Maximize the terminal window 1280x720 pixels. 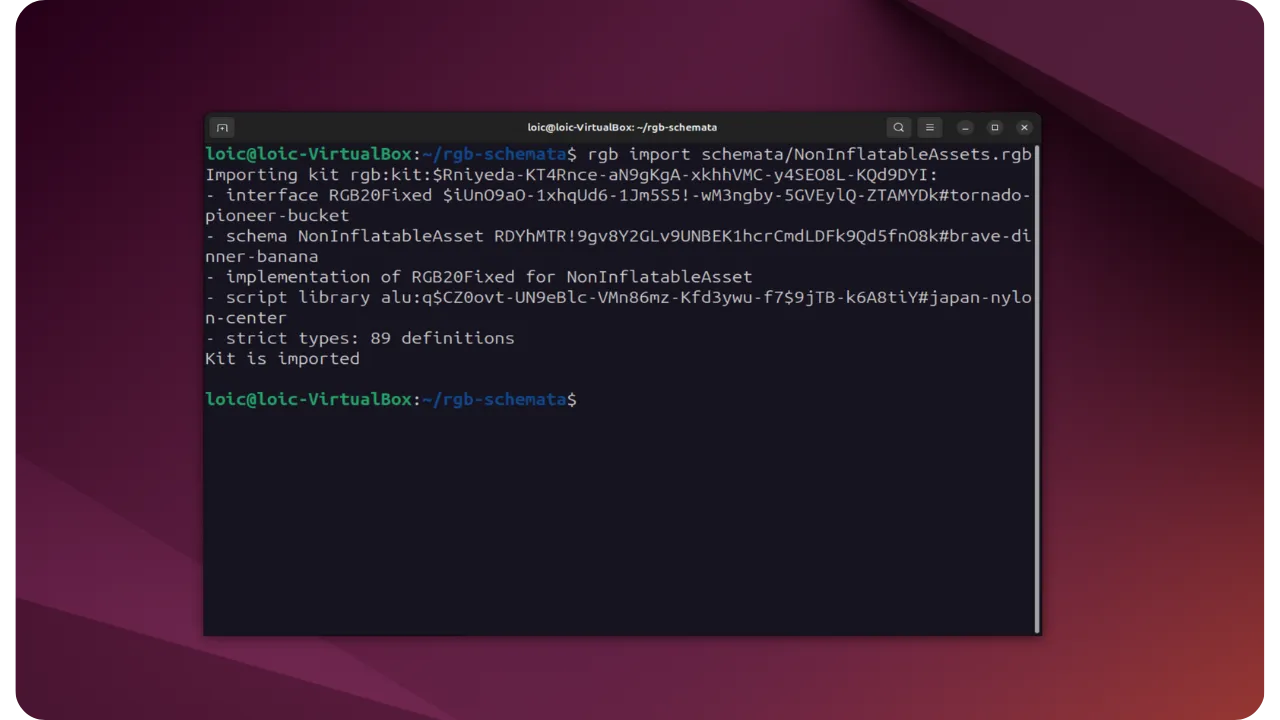click(994, 127)
